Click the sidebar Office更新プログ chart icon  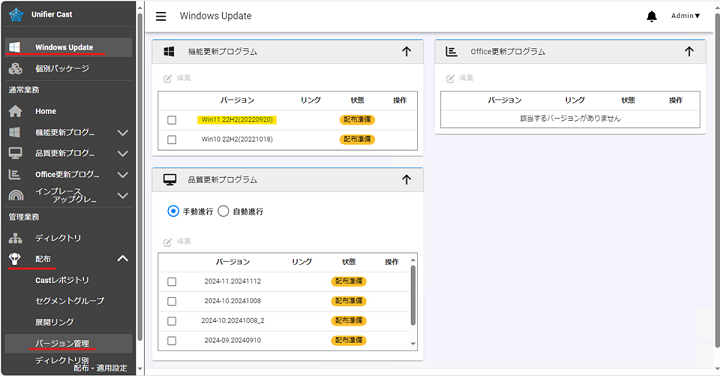tap(15, 174)
